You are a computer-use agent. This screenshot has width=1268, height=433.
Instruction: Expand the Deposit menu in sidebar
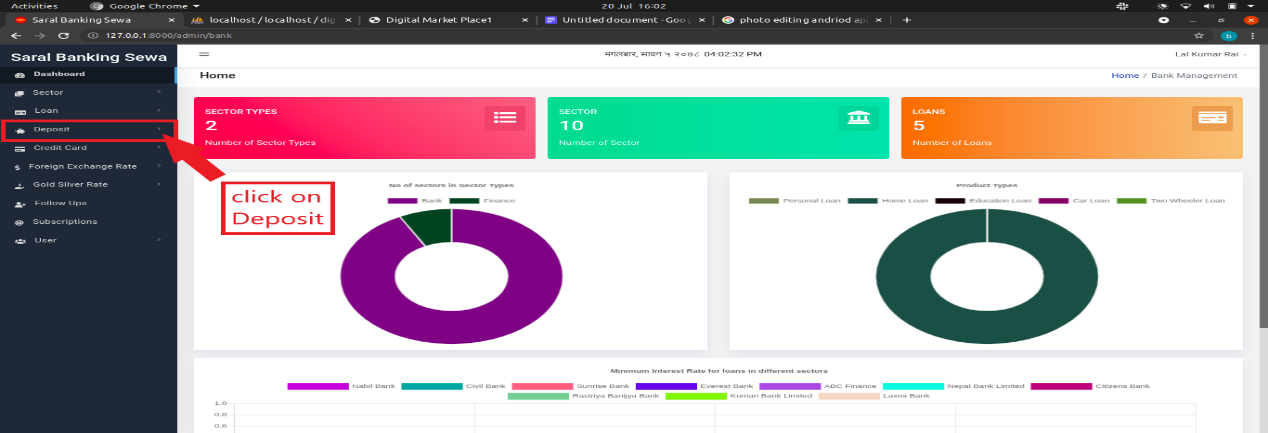click(x=88, y=129)
